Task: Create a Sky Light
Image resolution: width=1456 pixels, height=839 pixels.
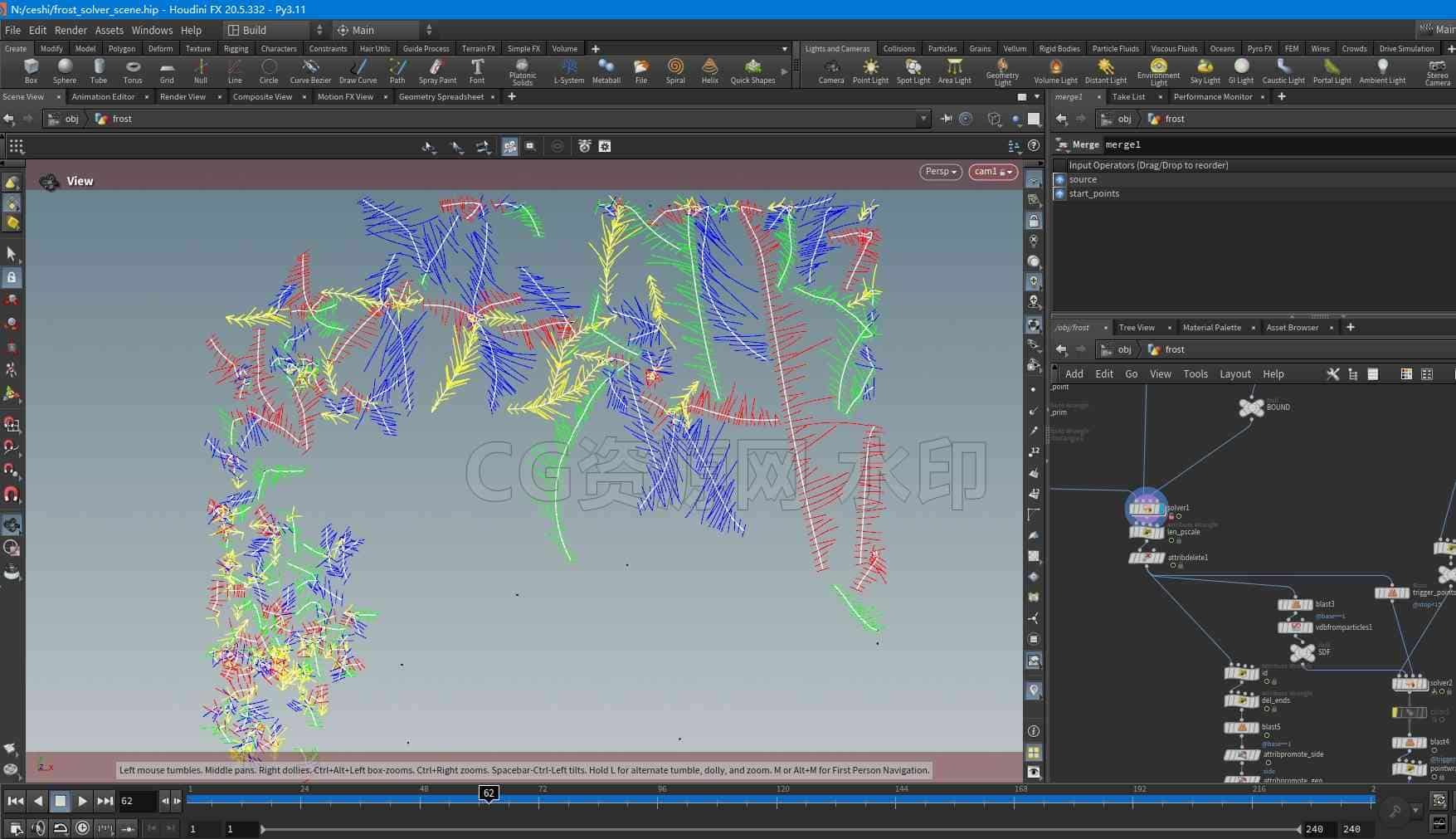Action: 1205,71
